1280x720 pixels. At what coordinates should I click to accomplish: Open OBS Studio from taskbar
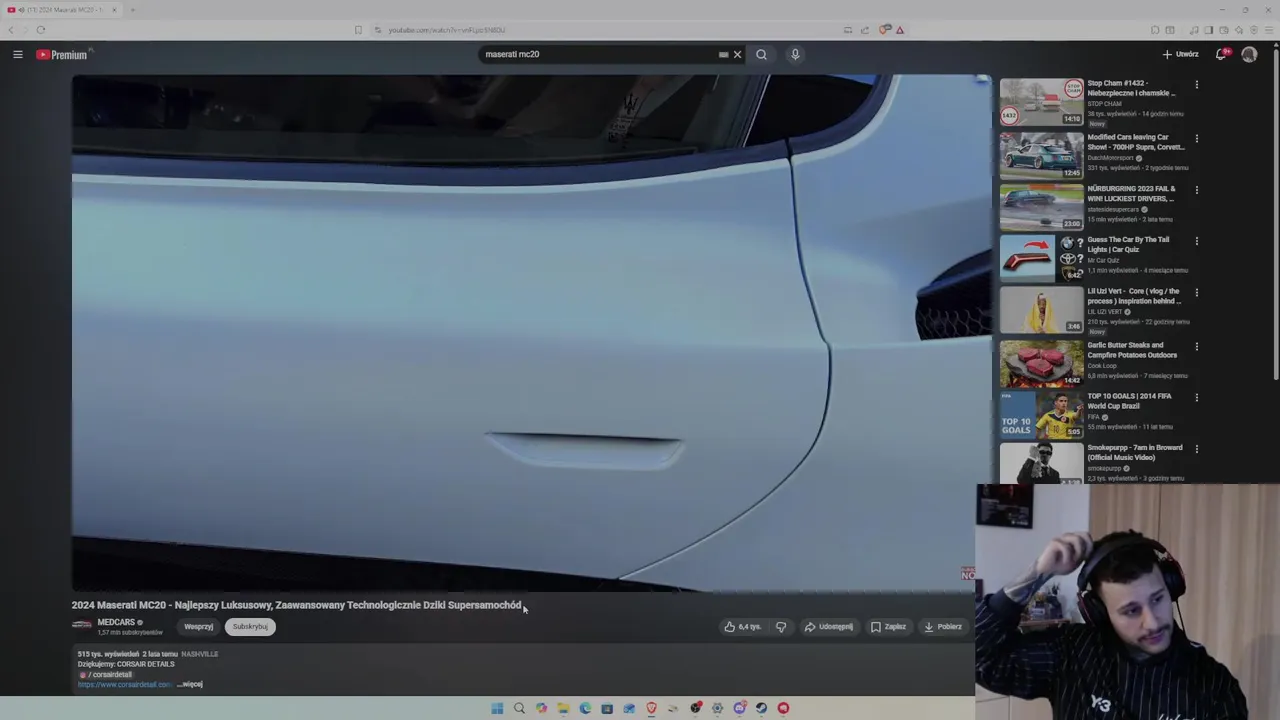coord(695,708)
